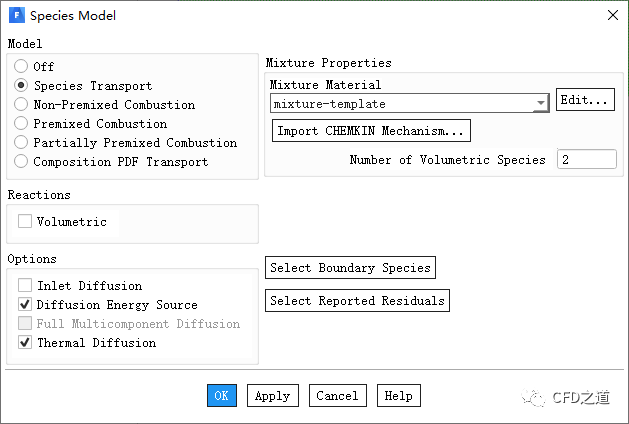Enable Volumetric reactions checkbox
Image resolution: width=629 pixels, height=424 pixels.
[x=25, y=222]
